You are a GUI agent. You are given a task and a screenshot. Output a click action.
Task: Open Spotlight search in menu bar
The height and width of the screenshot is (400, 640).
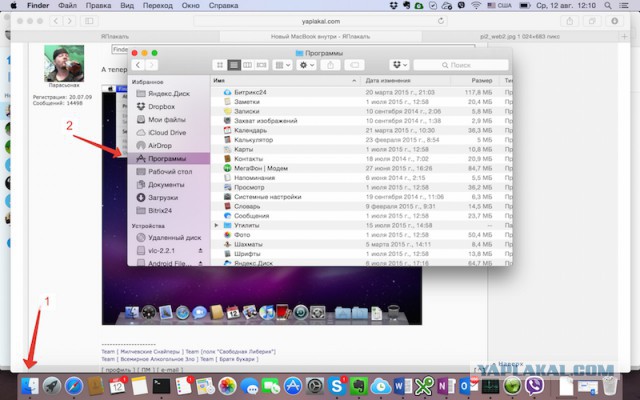[608, 6]
